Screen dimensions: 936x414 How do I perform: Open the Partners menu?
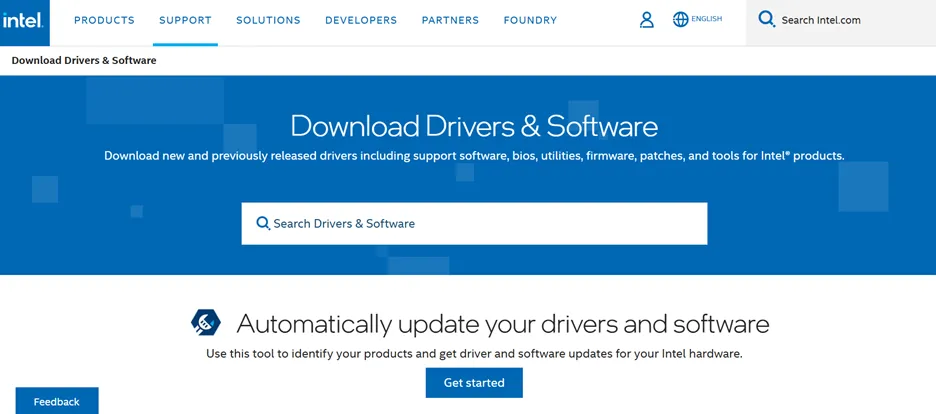pos(450,20)
